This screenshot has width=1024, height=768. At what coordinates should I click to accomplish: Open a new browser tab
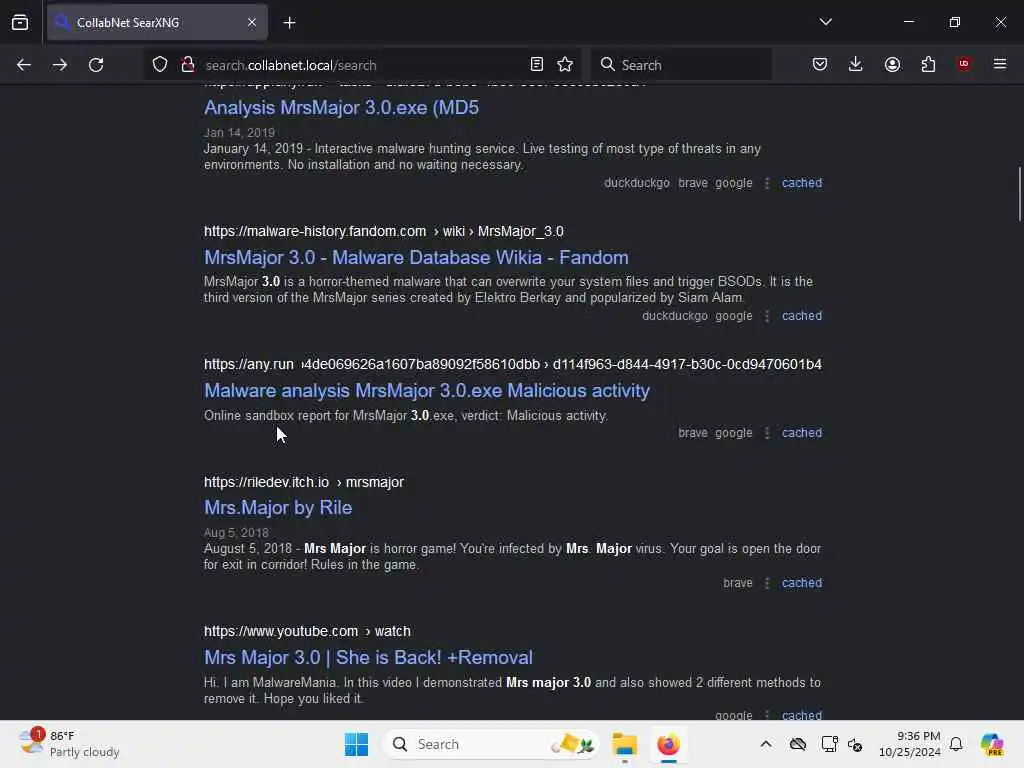point(289,23)
